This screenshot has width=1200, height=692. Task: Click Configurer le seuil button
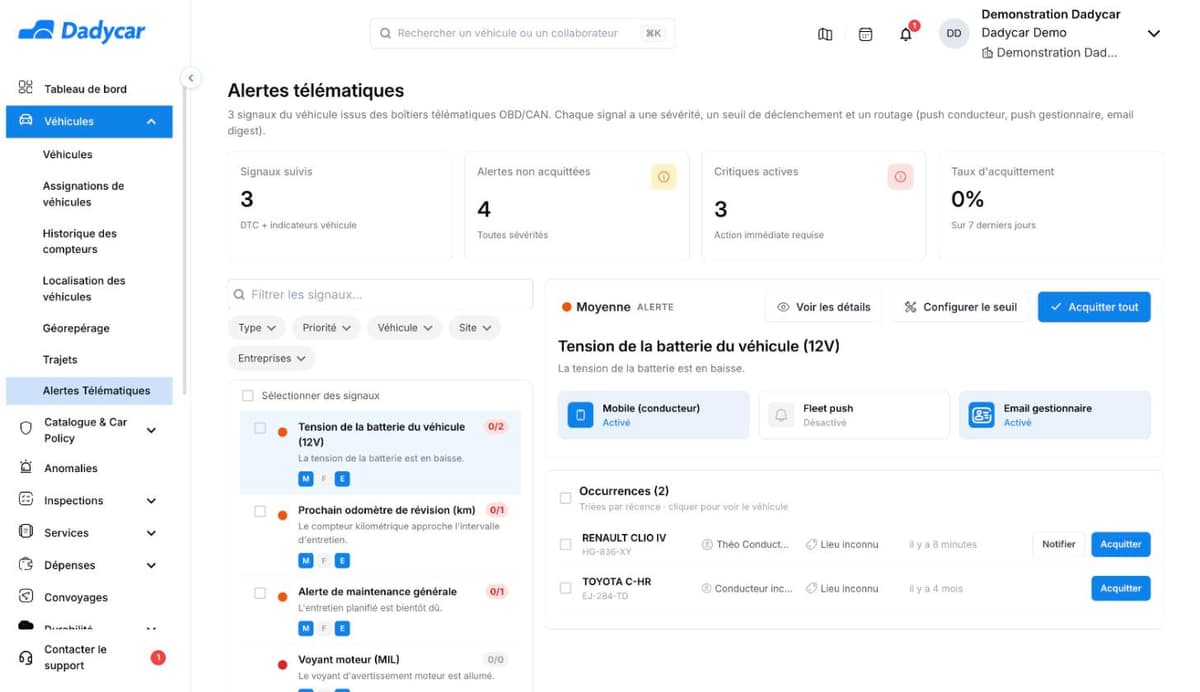[960, 307]
